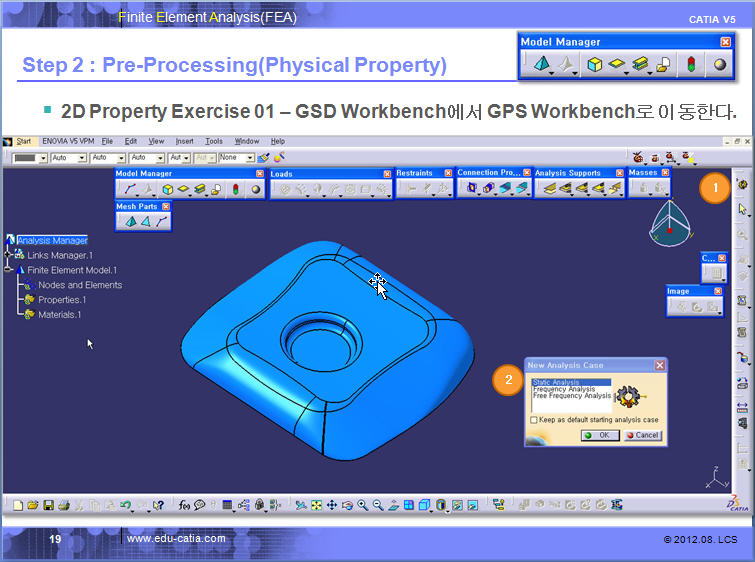
Task: Click the New document icon in the bottom toolbar
Action: 18,505
